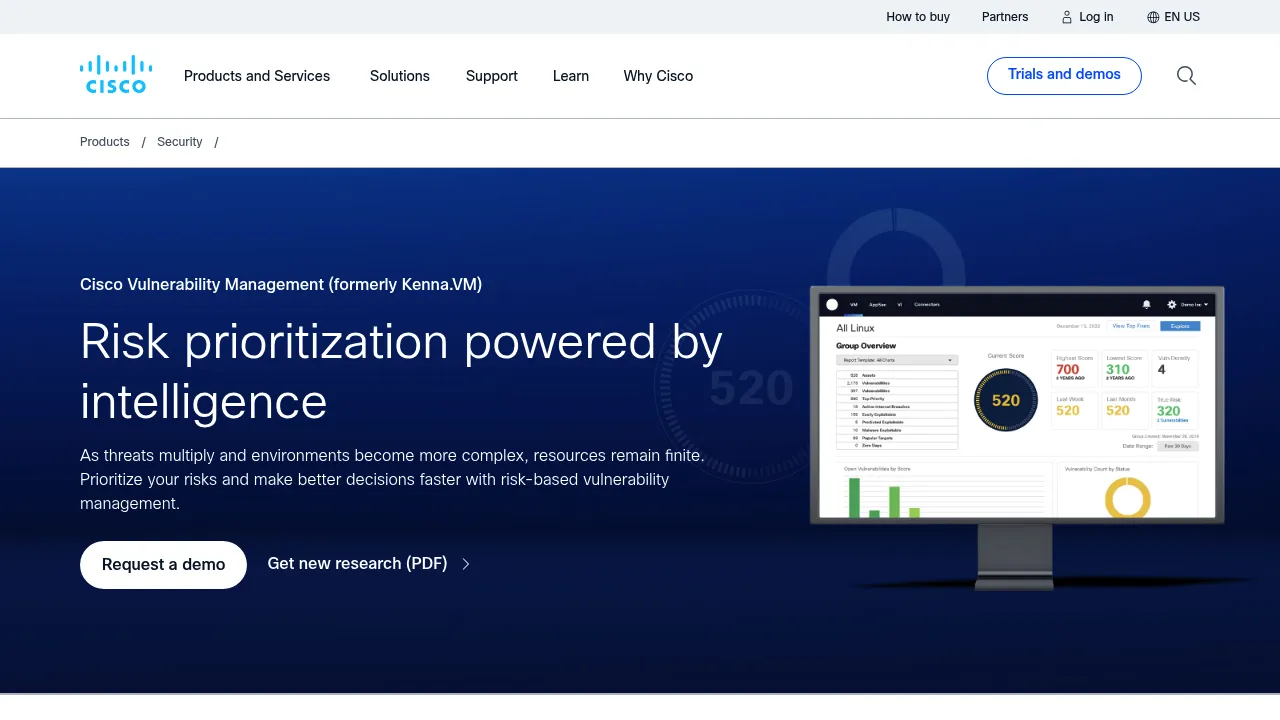Viewport: 1280px width, 720px height.
Task: Click the Risk prioritization headline
Action: (x=401, y=371)
